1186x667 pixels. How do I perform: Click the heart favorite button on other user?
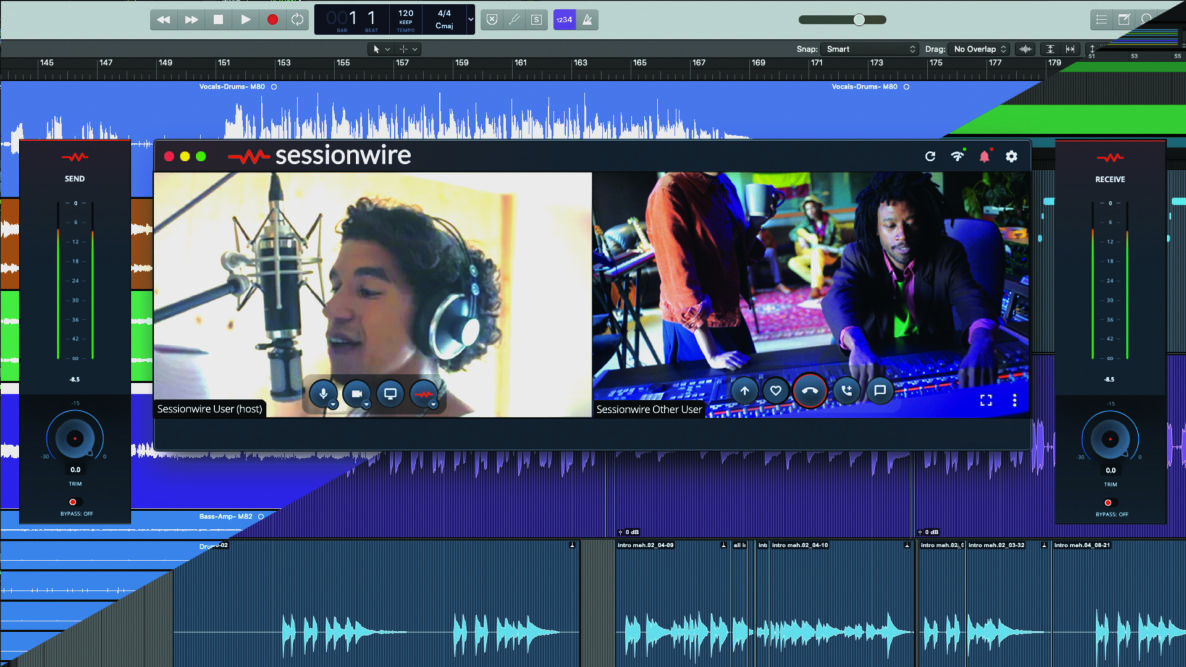(775, 391)
